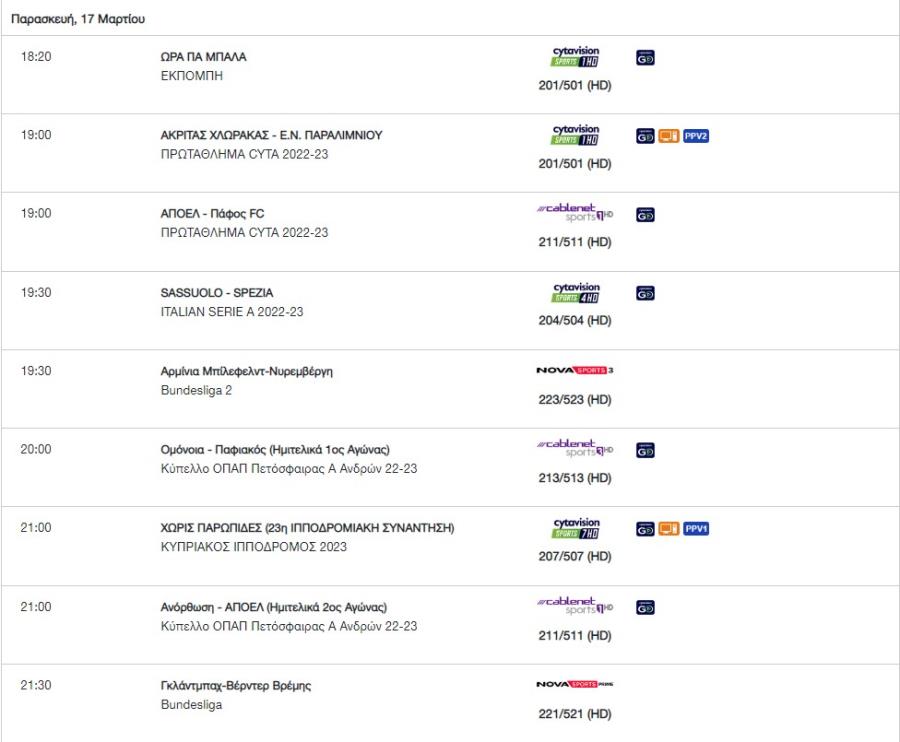Click the PPV1 badge for the horse racing event
900x742 pixels.
point(696,528)
